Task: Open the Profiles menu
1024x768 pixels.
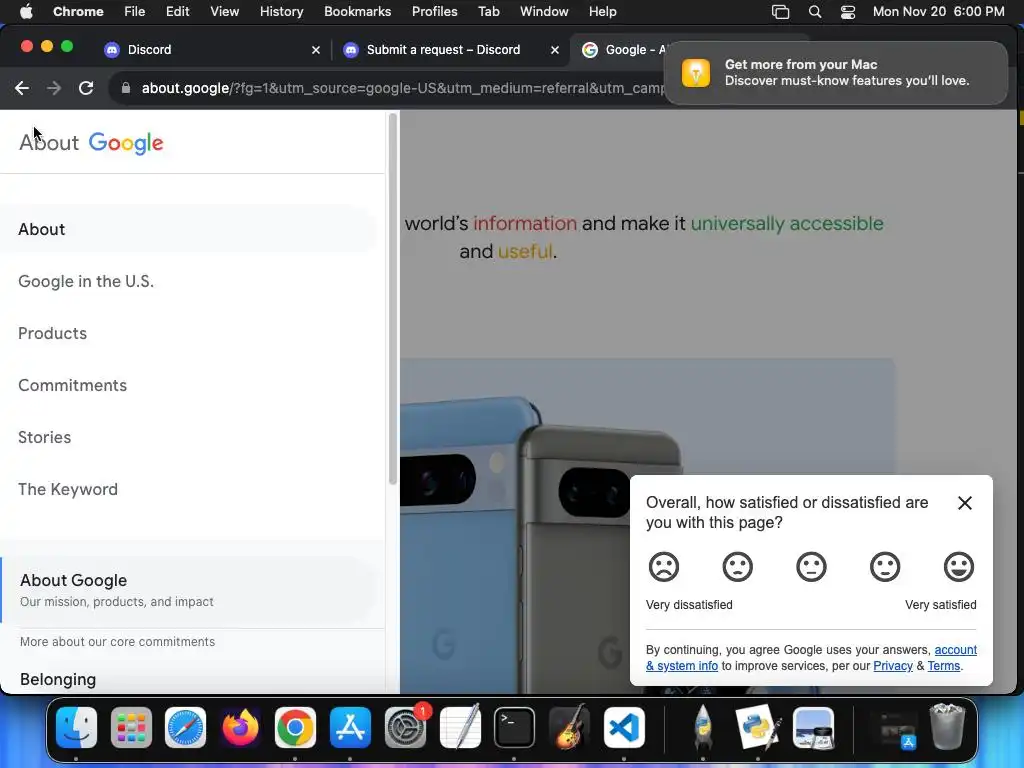Action: pos(434,11)
